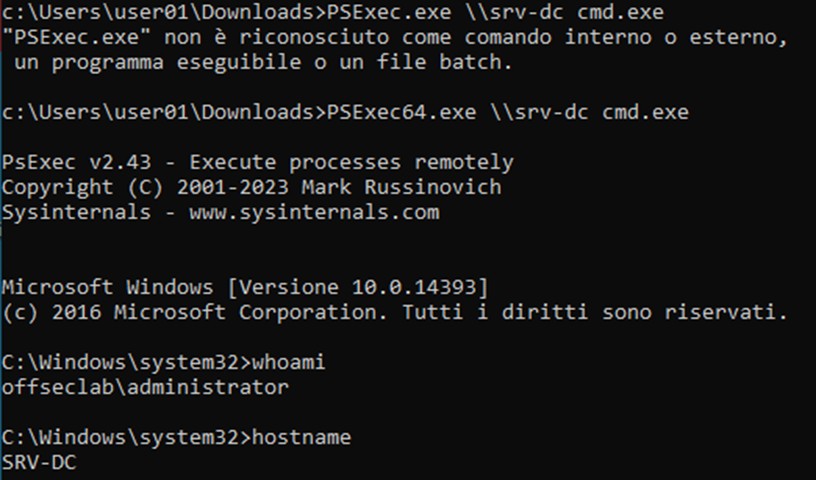Click the offseclab\administrator output line

[145, 386]
